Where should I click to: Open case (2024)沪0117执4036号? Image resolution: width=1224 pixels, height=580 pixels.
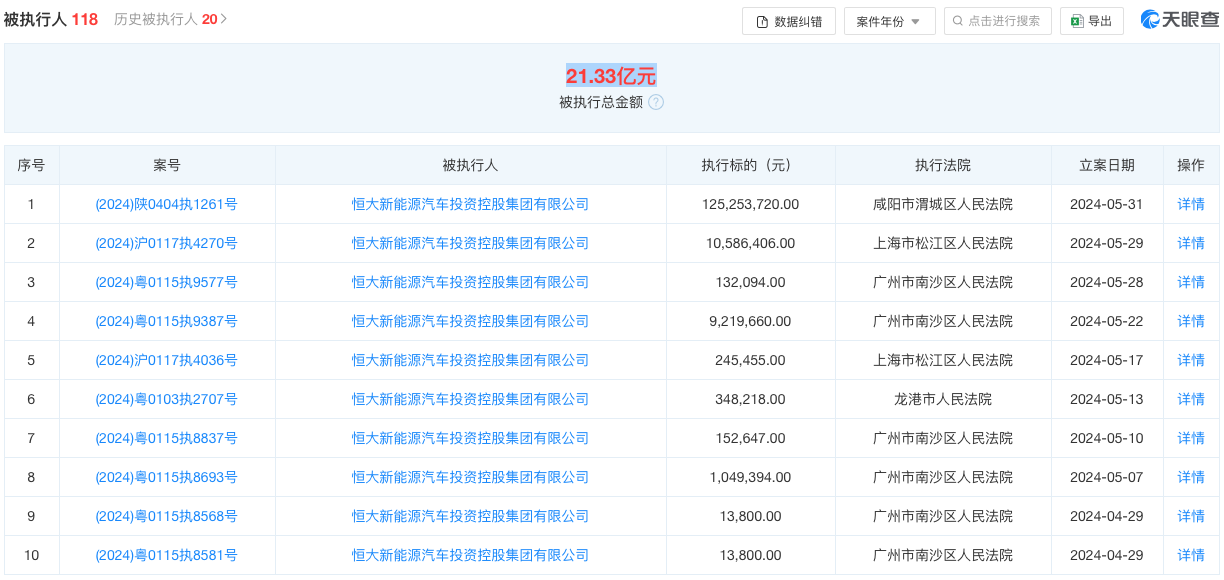[x=166, y=360]
